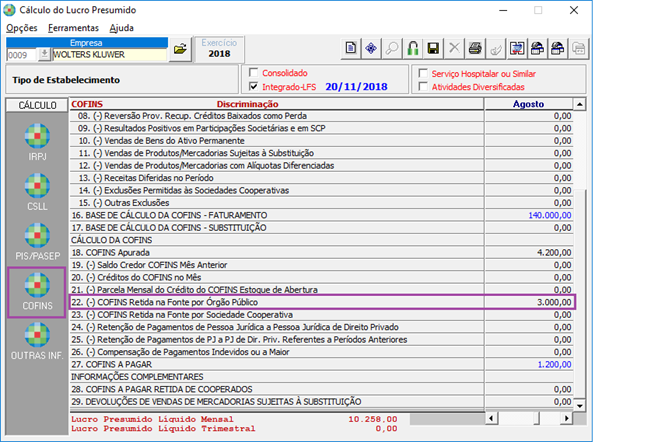The image size is (672, 442).
Task: Click the blue four-arrow navigation icon
Action: click(371, 48)
